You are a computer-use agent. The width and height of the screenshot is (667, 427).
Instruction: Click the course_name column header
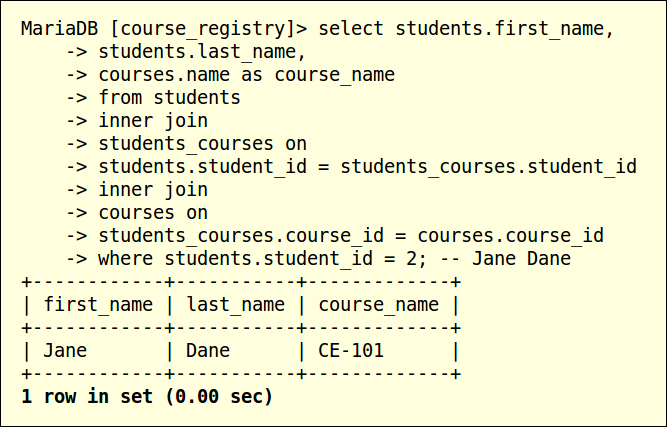coord(379,305)
